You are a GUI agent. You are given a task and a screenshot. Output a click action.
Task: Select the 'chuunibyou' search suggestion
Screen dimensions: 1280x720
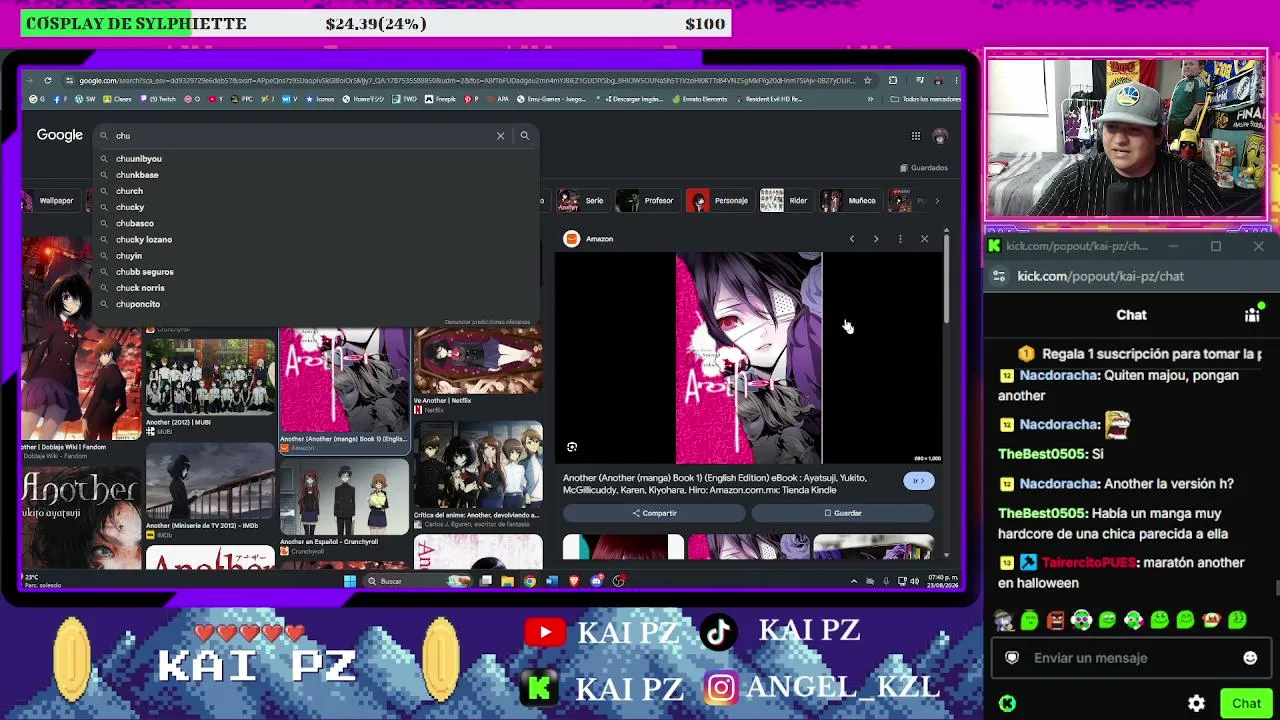pos(138,159)
